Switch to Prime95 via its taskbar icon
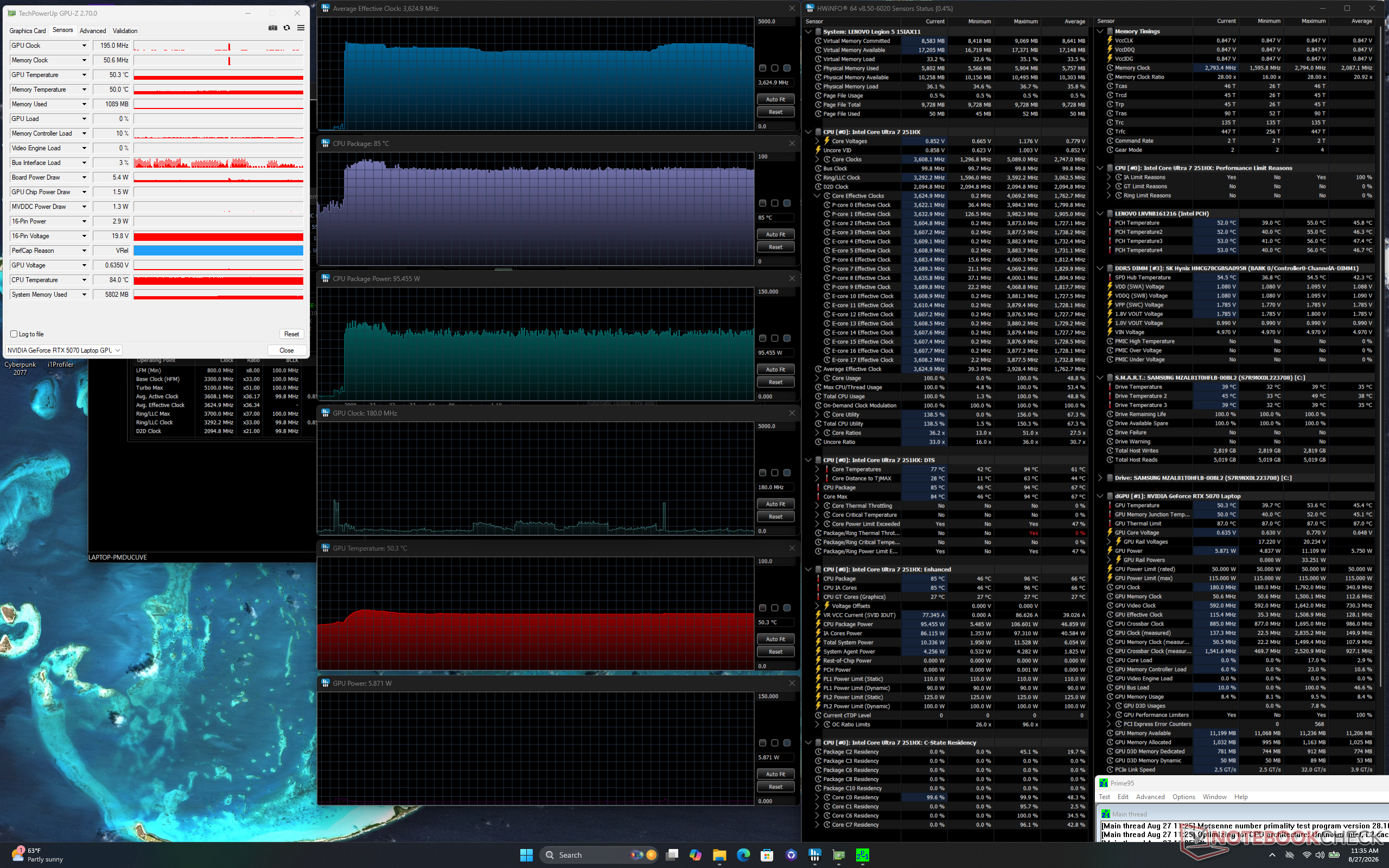Image resolution: width=1389 pixels, height=868 pixels. pyautogui.click(x=862, y=855)
